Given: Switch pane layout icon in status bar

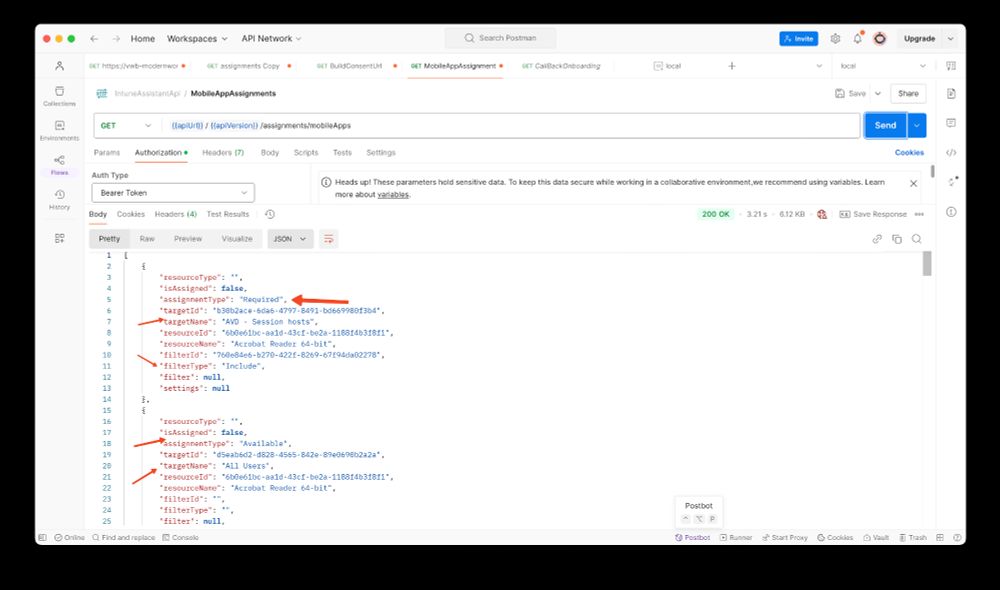Looking at the screenshot, I should click(x=939, y=538).
